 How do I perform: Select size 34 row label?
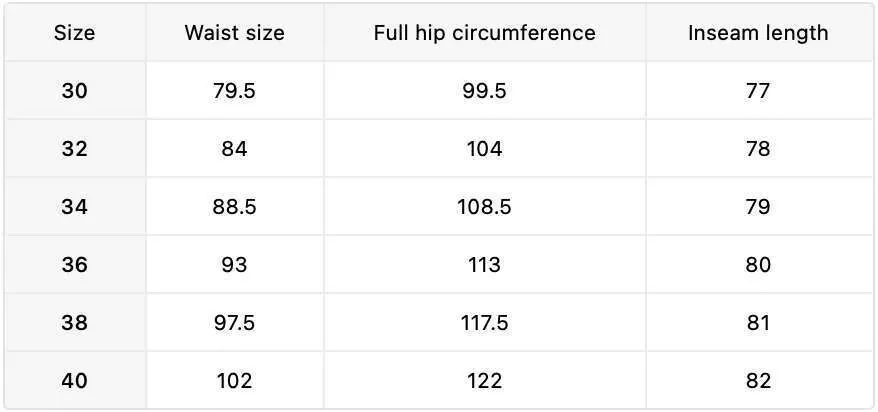click(74, 207)
